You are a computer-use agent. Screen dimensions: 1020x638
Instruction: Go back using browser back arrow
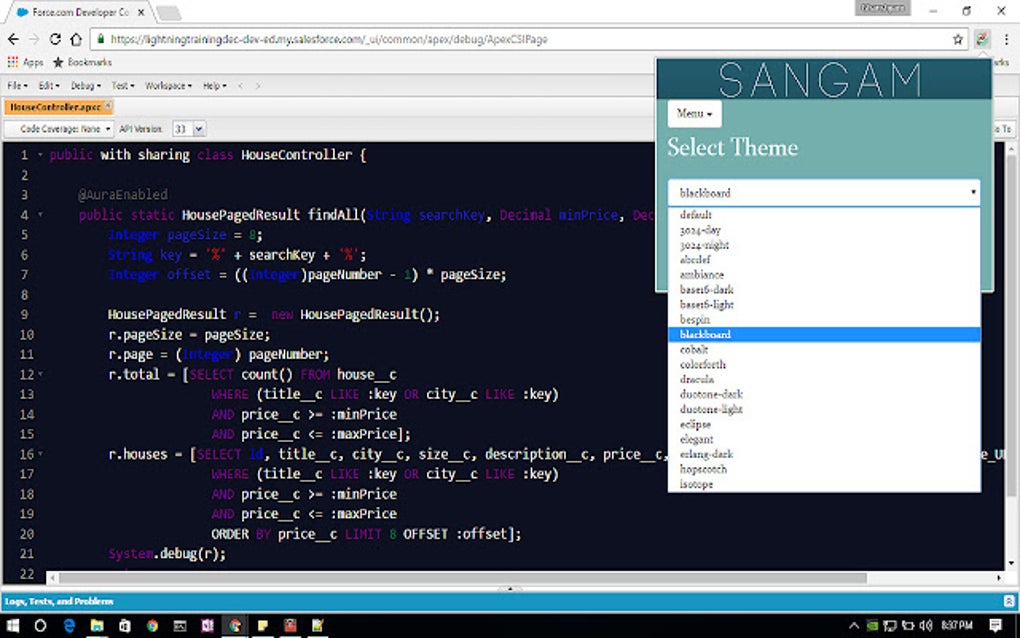point(13,40)
